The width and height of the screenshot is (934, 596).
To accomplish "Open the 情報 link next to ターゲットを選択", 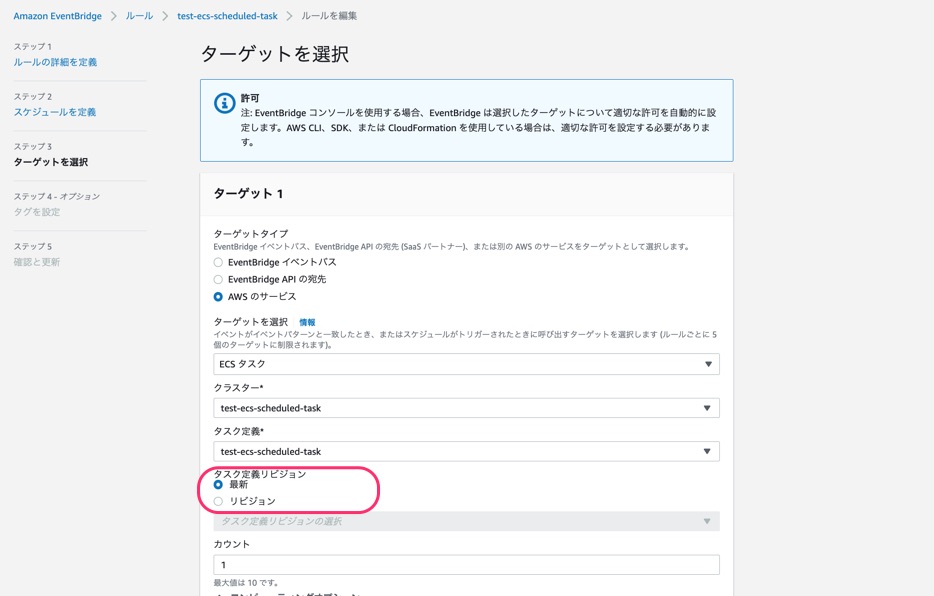I will click(x=307, y=322).
